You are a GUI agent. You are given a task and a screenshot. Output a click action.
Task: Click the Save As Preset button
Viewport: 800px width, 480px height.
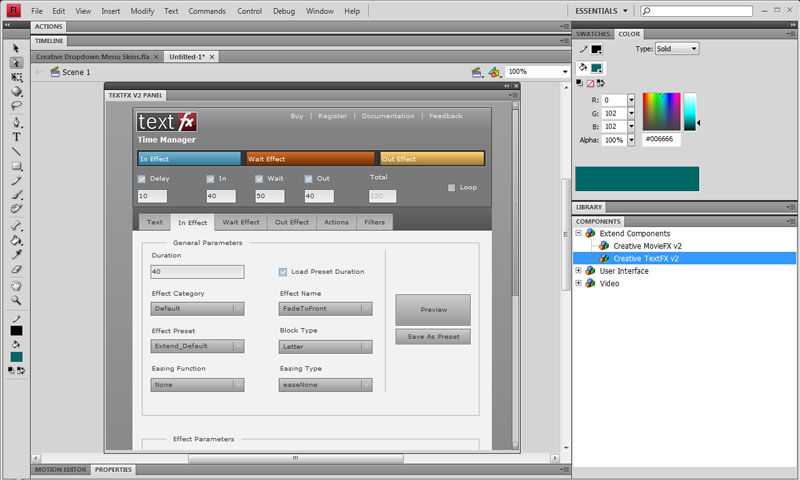(433, 337)
